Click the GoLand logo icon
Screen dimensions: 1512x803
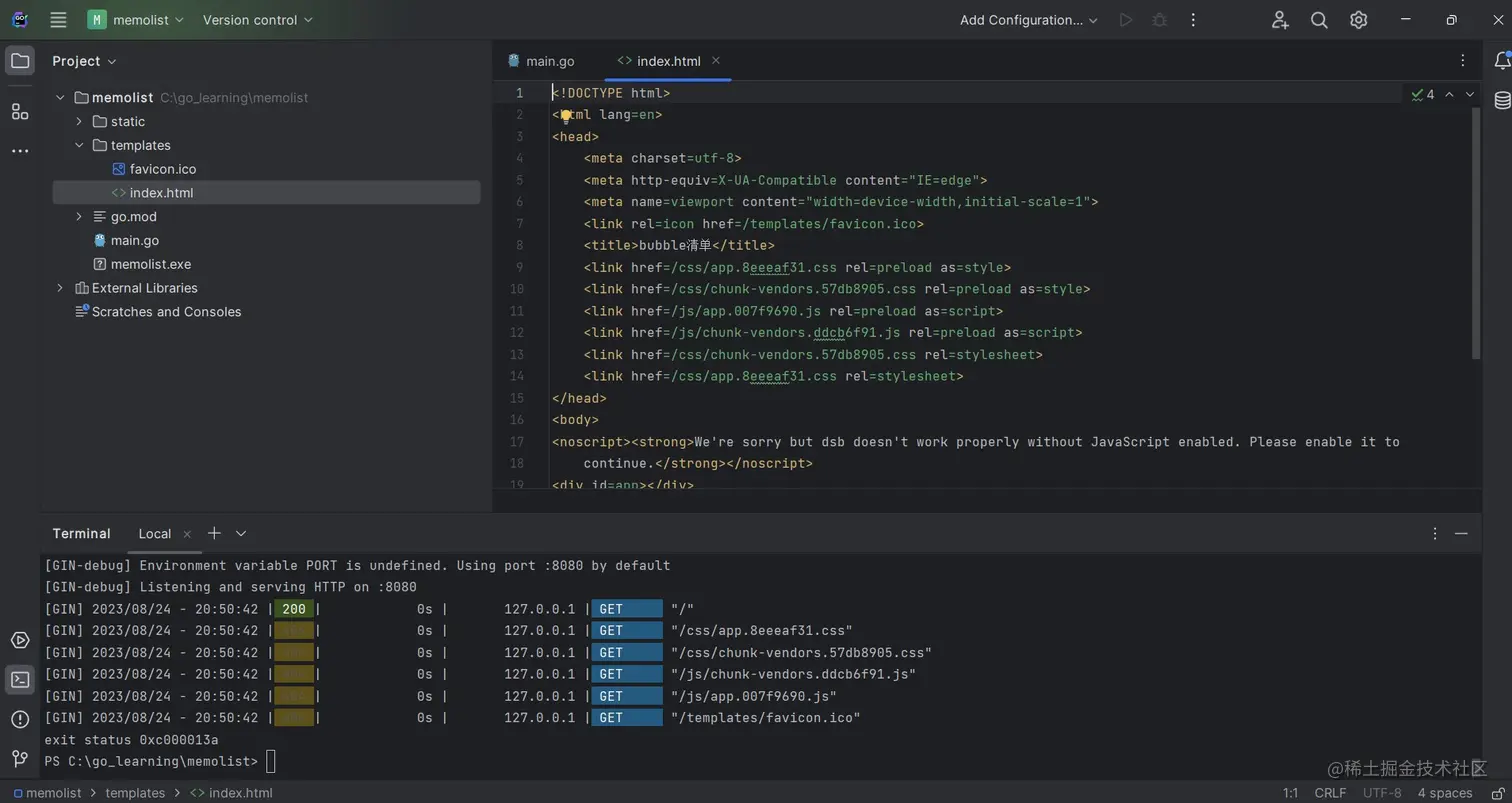click(x=20, y=20)
